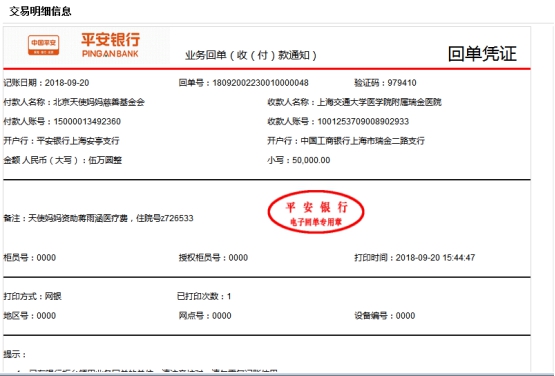Click payee name 上海交通大学医学院附属瑞金医院
555x376 pixels.
pyautogui.click(x=379, y=102)
